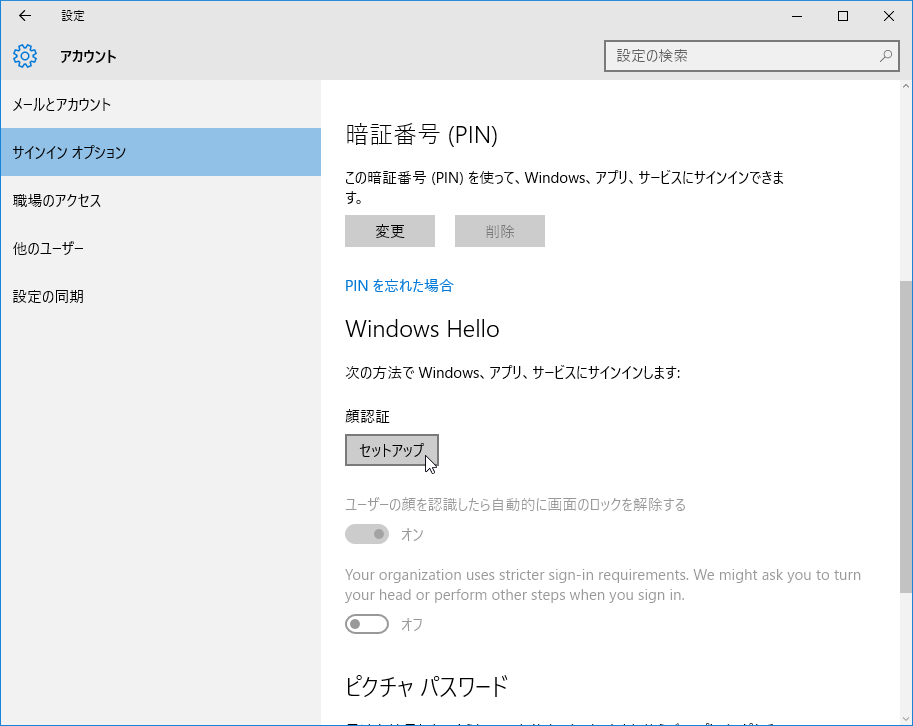
Task: Click the scrollbar up arrow
Action: click(x=905, y=86)
